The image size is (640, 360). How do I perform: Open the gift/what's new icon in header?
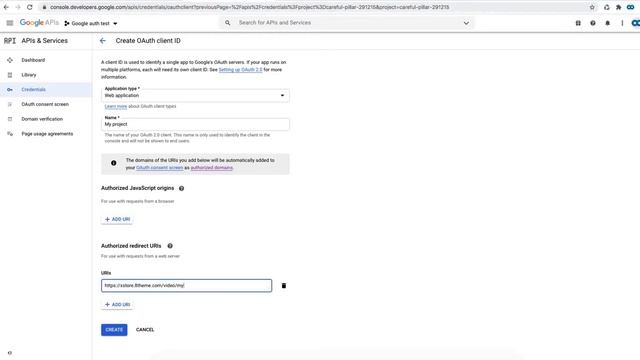click(x=578, y=23)
